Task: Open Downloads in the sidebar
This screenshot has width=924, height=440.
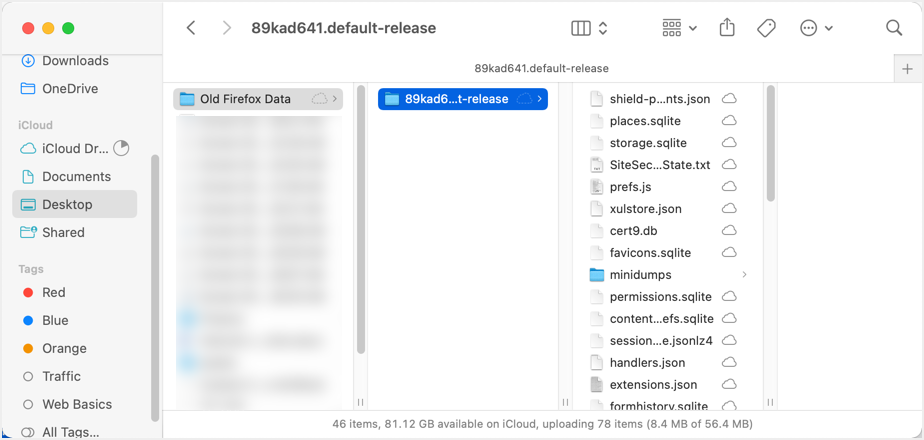Action: pyautogui.click(x=74, y=61)
